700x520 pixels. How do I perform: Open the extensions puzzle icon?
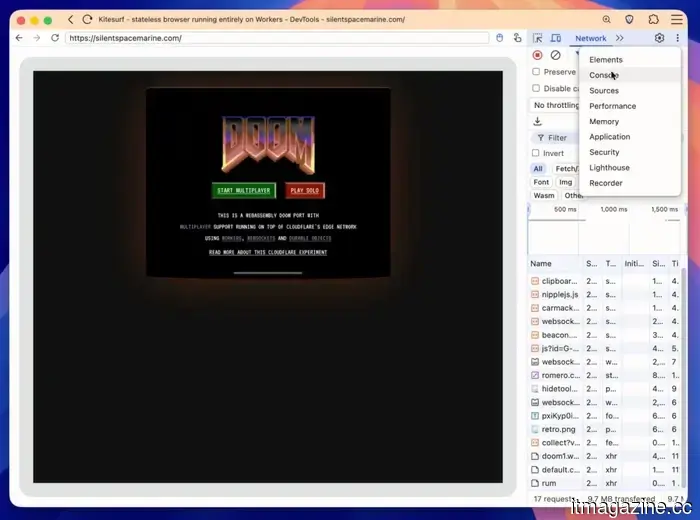[x=653, y=19]
